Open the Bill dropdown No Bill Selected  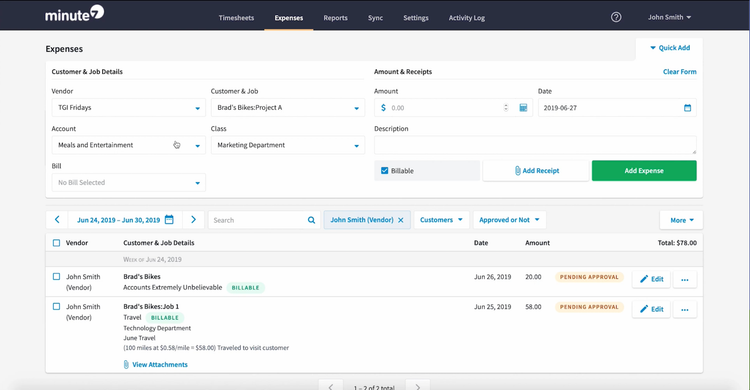129,182
